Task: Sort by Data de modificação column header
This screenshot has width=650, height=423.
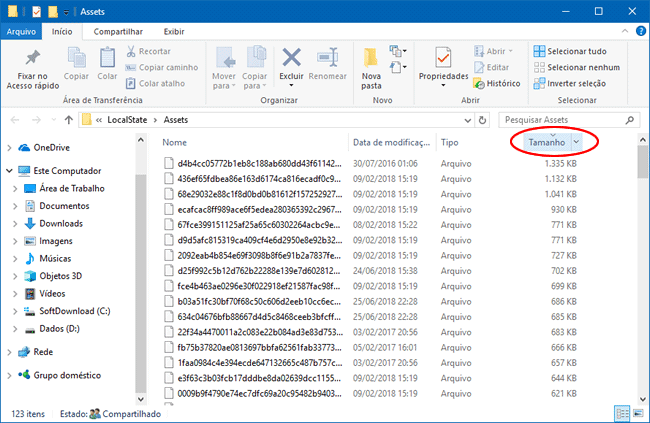Action: pyautogui.click(x=390, y=143)
